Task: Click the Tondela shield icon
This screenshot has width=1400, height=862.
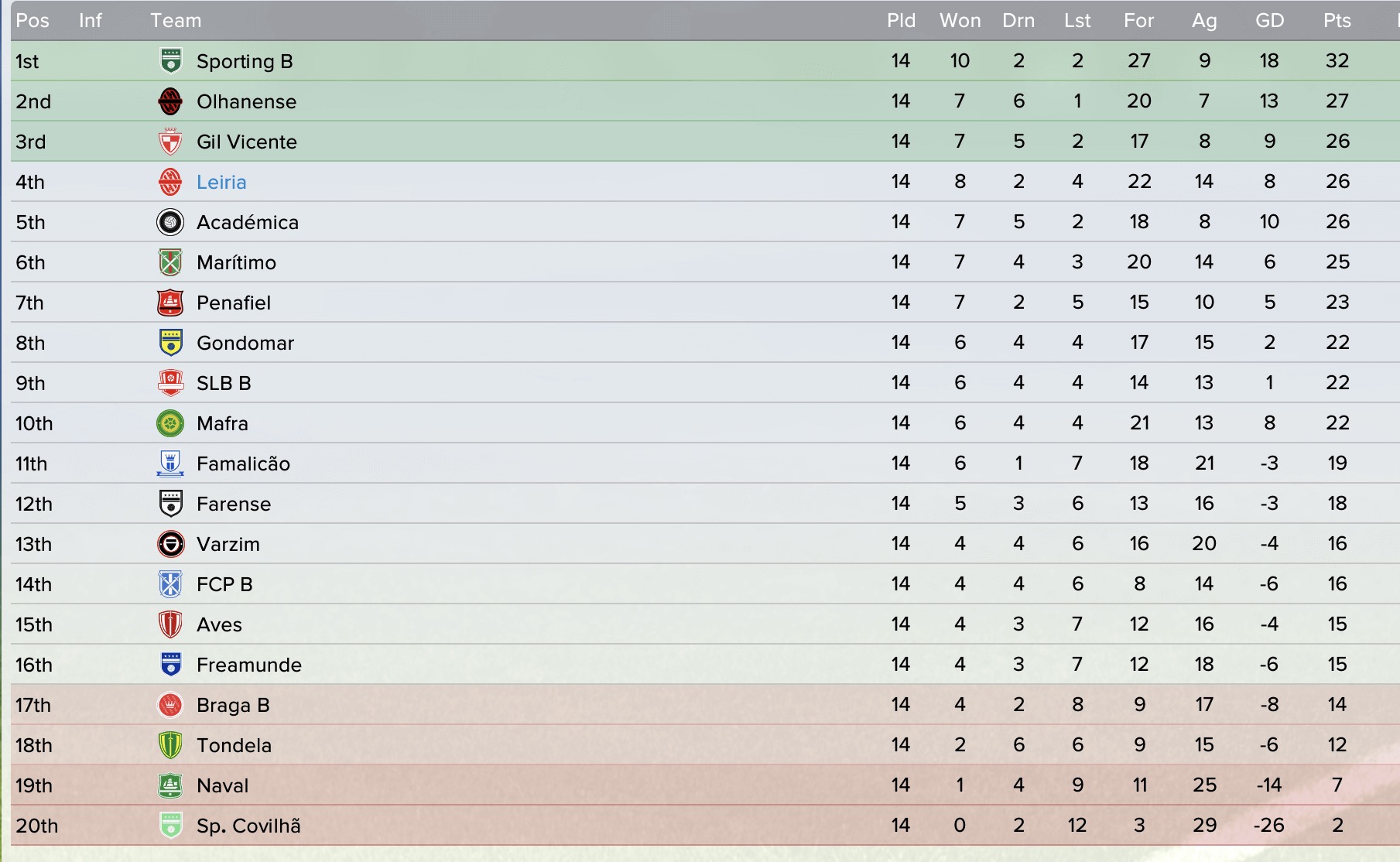Action: click(x=170, y=745)
